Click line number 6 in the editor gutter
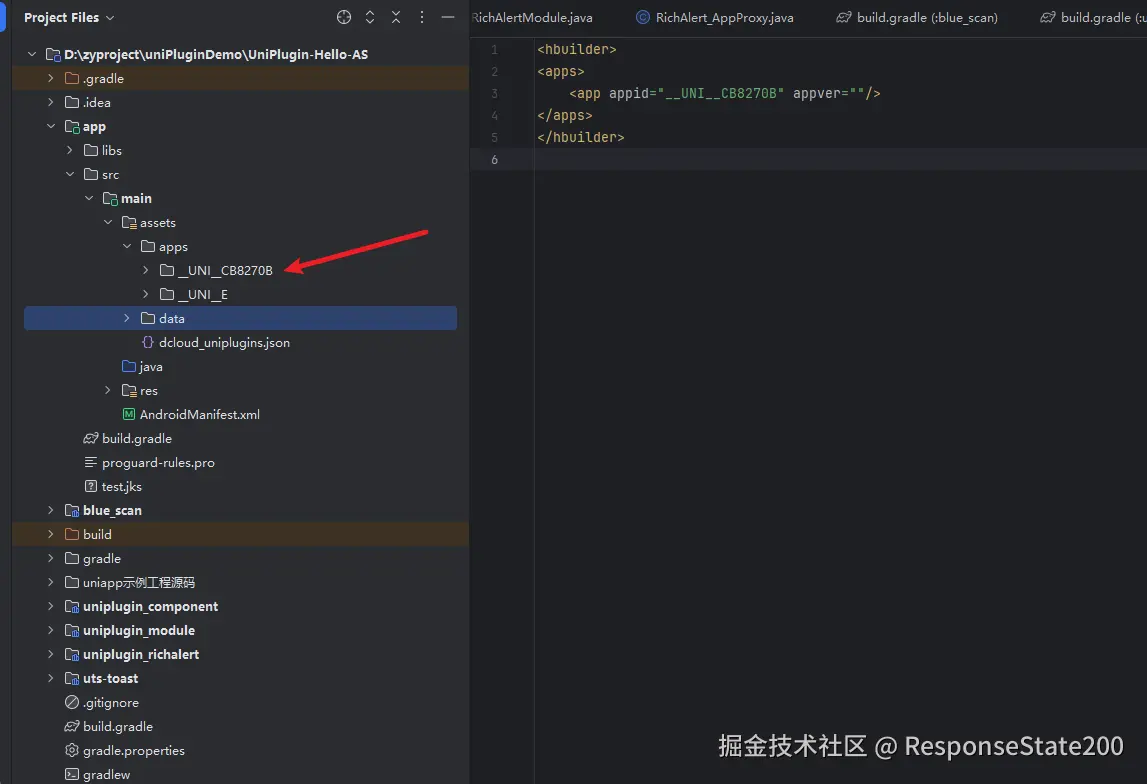 click(x=494, y=159)
